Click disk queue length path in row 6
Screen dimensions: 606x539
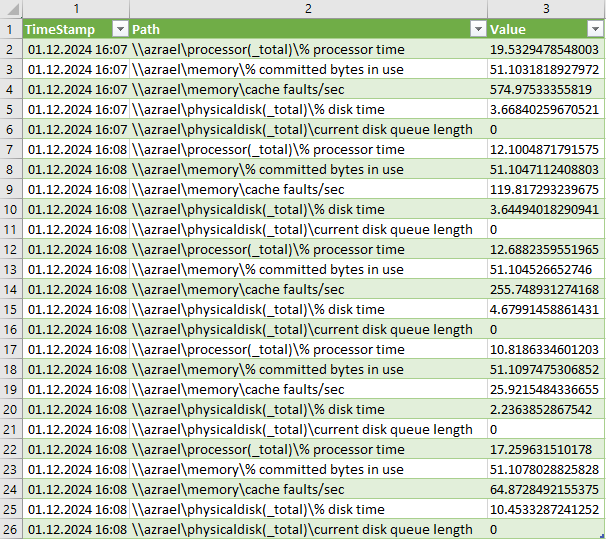pyautogui.click(x=302, y=129)
